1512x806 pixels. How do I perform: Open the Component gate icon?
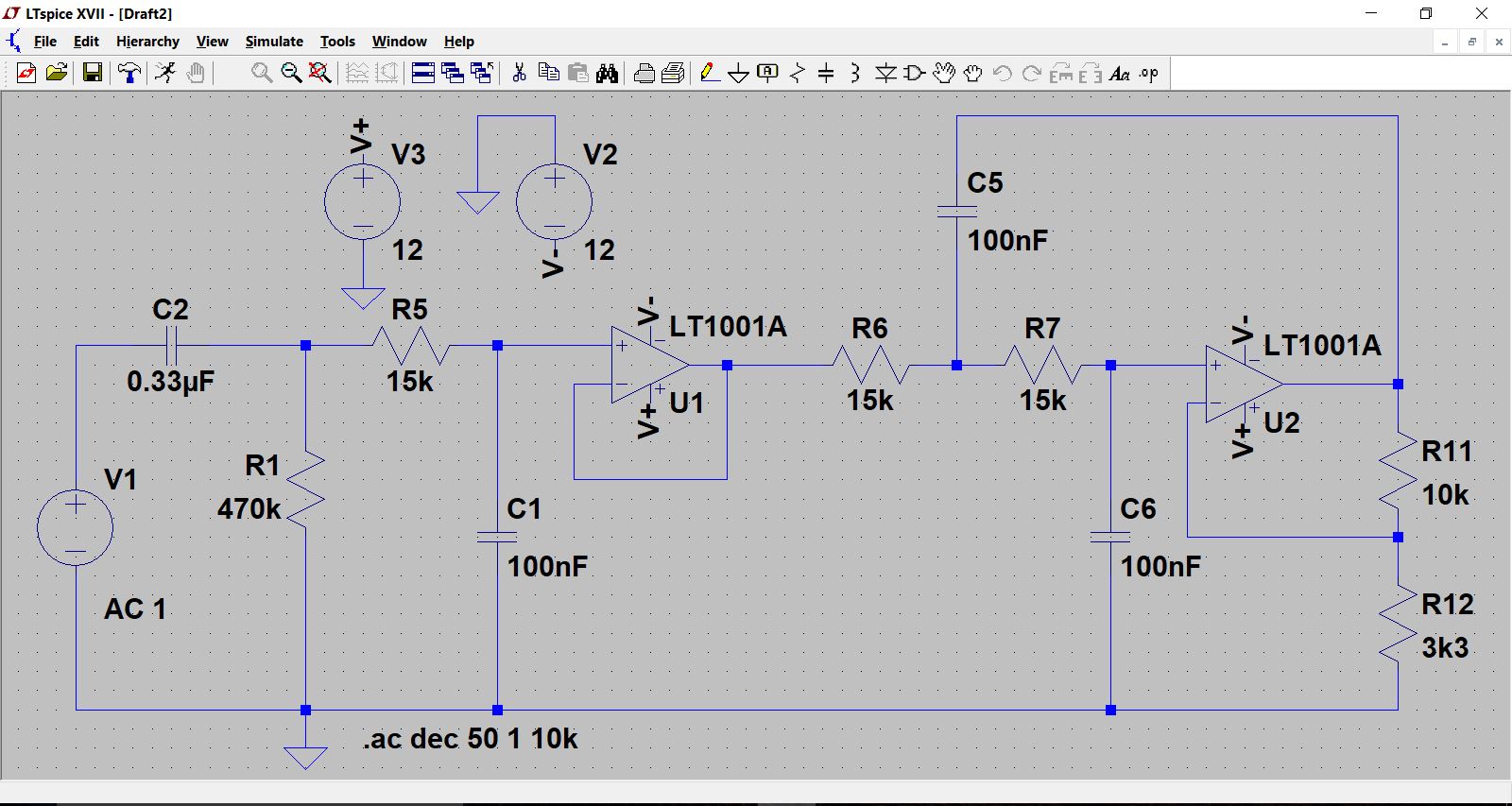[x=914, y=73]
